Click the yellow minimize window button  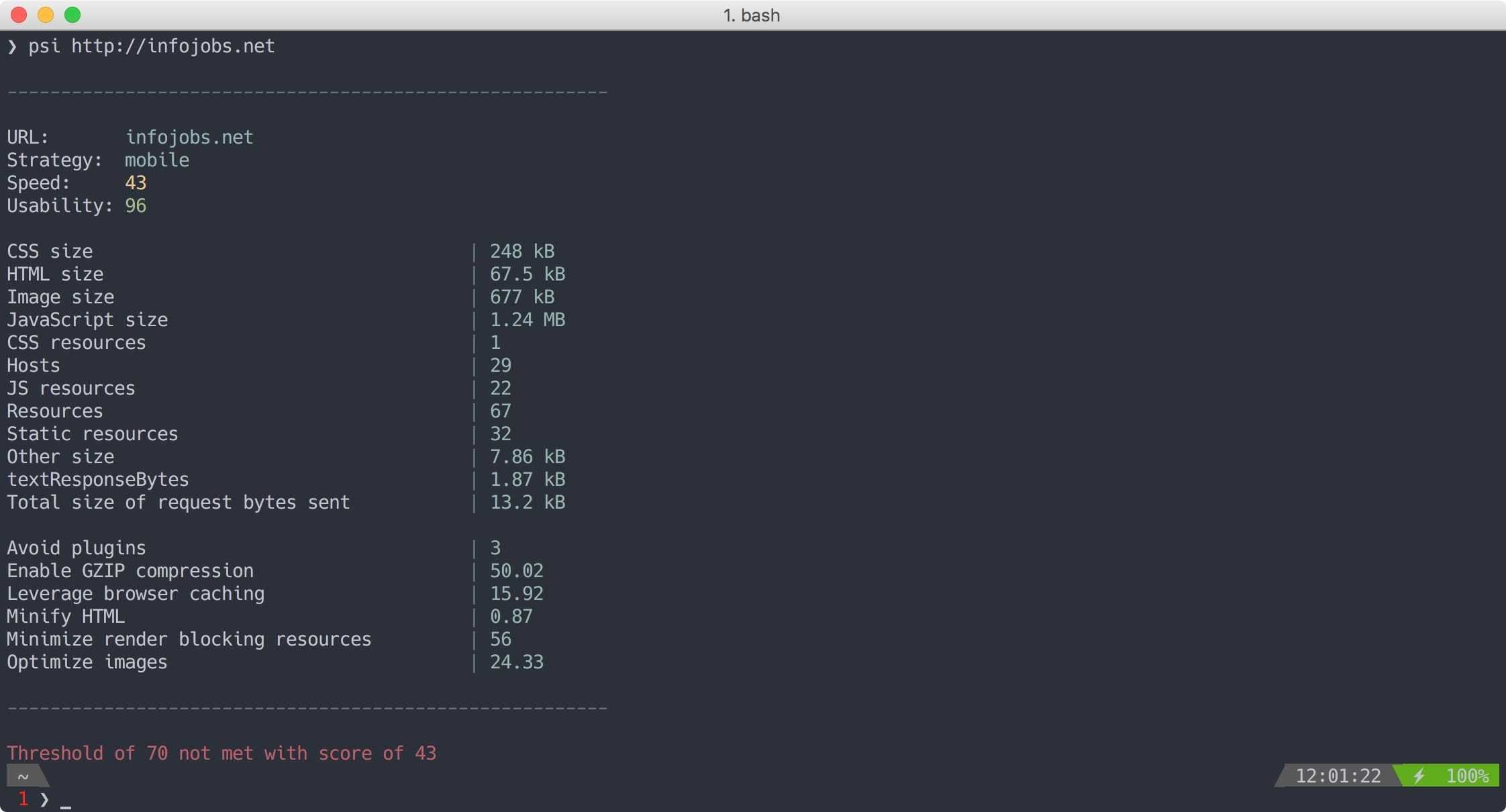coord(46,15)
